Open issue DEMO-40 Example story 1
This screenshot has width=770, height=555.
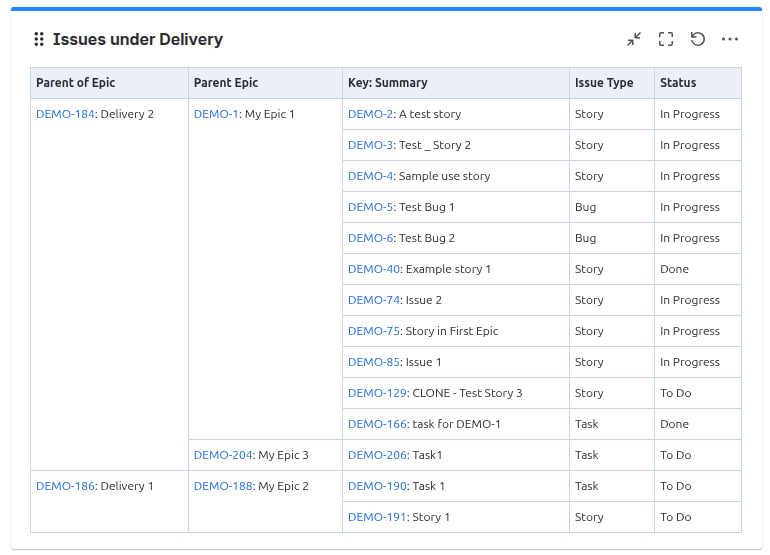pyautogui.click(x=374, y=269)
